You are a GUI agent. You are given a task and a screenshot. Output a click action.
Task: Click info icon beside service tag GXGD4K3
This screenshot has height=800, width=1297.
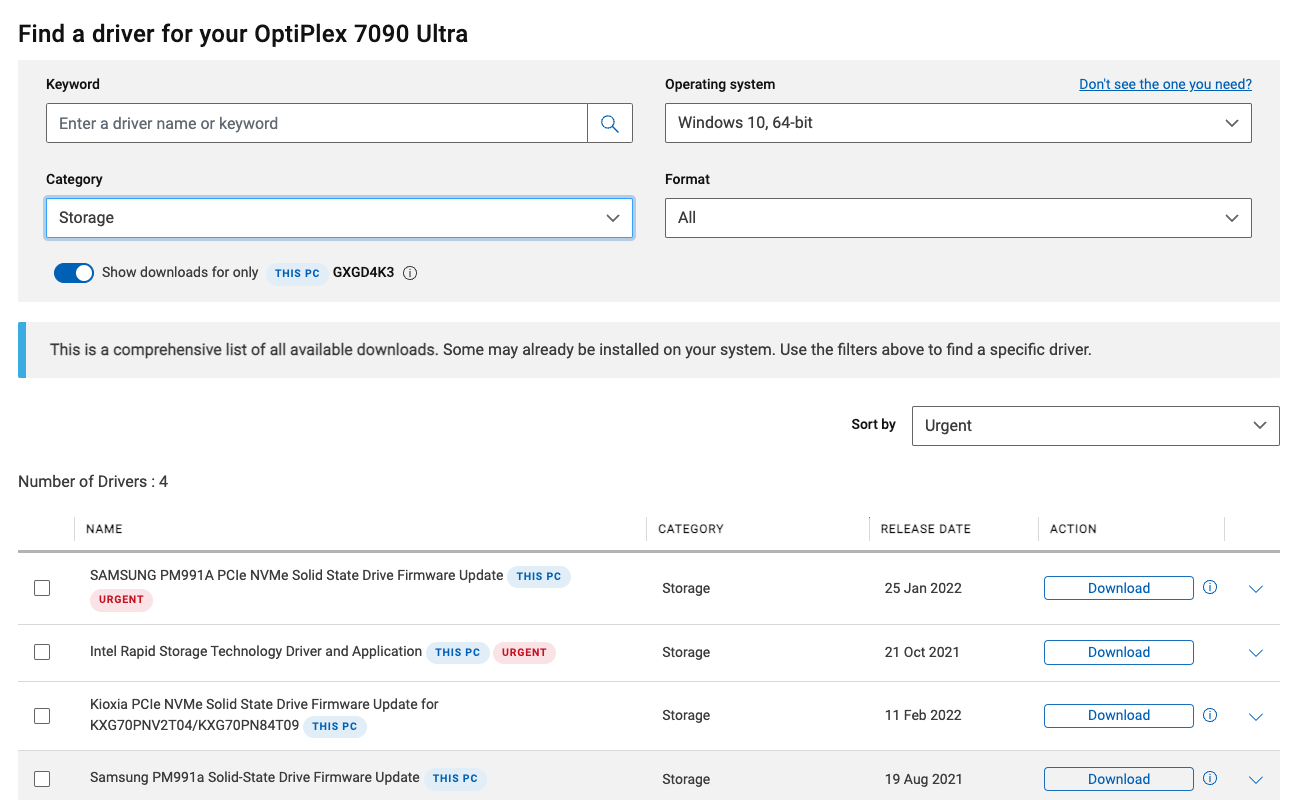[x=410, y=273]
